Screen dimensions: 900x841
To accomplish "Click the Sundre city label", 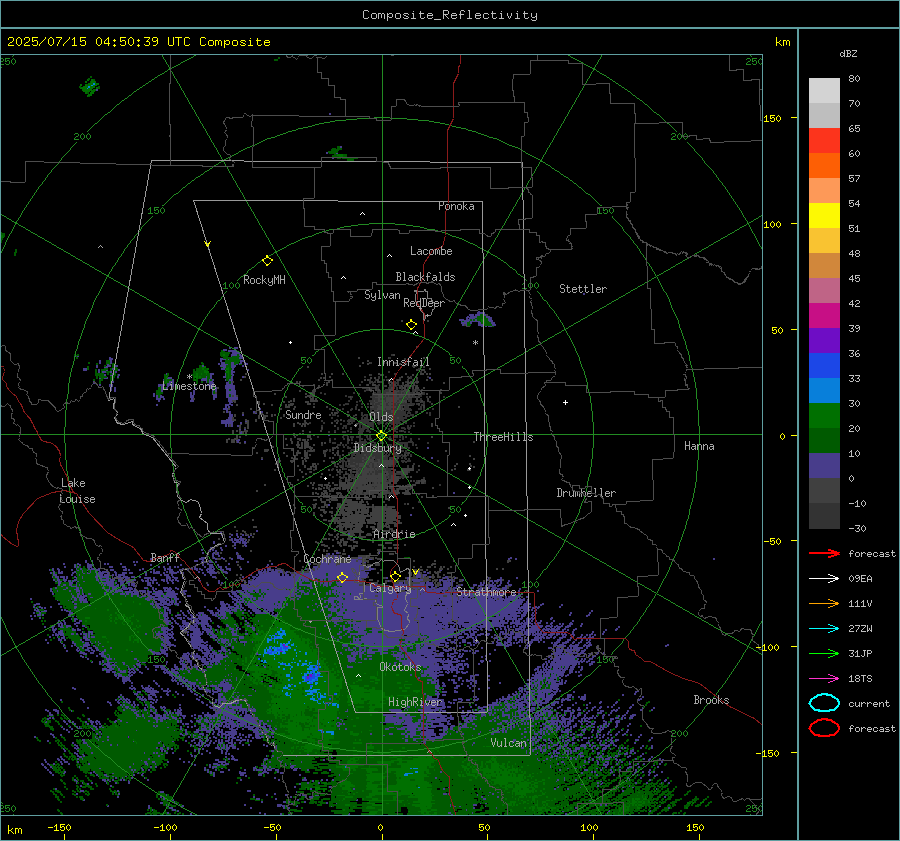I will tap(303, 414).
